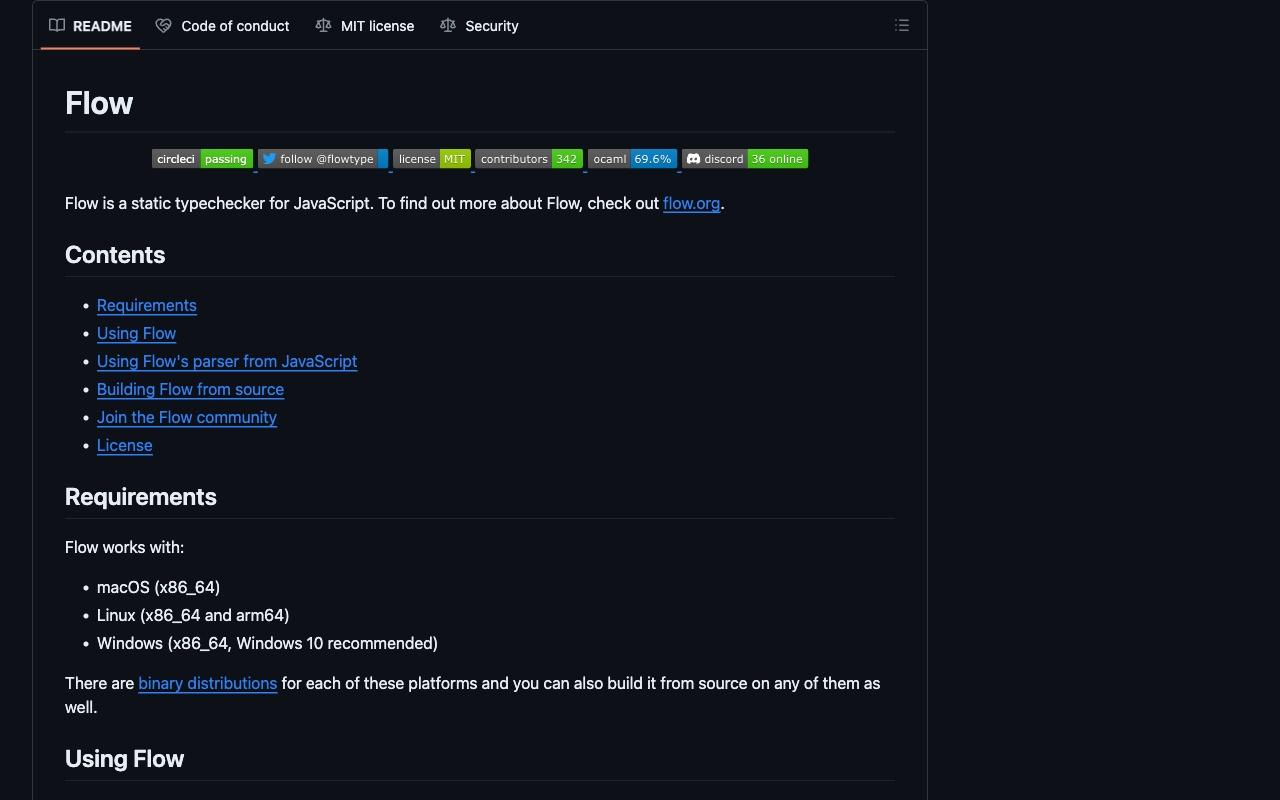
Task: Click the Using Flow section heading
Action: pyautogui.click(x=124, y=759)
